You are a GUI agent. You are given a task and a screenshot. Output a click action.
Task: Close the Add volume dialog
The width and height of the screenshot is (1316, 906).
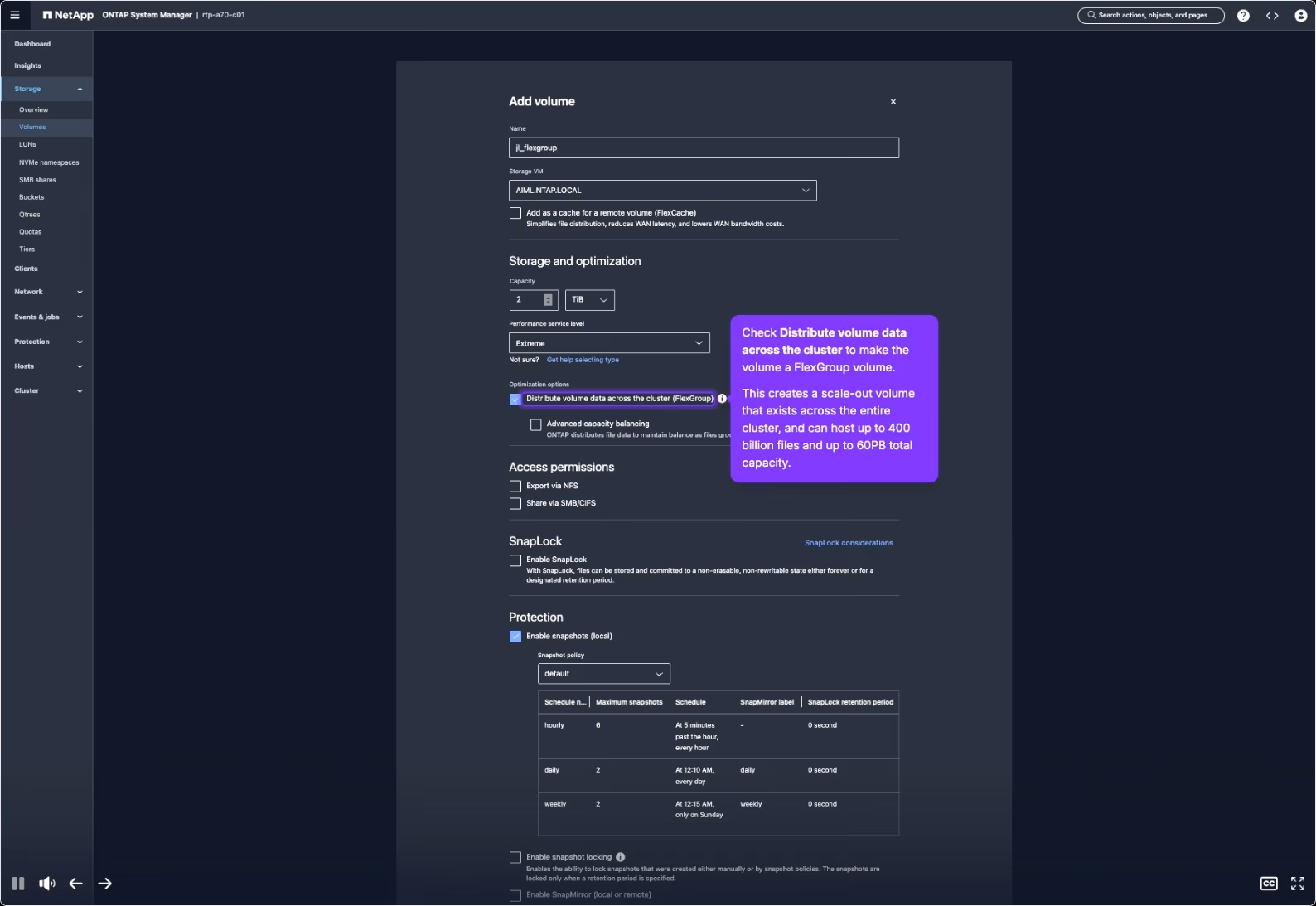tap(893, 102)
